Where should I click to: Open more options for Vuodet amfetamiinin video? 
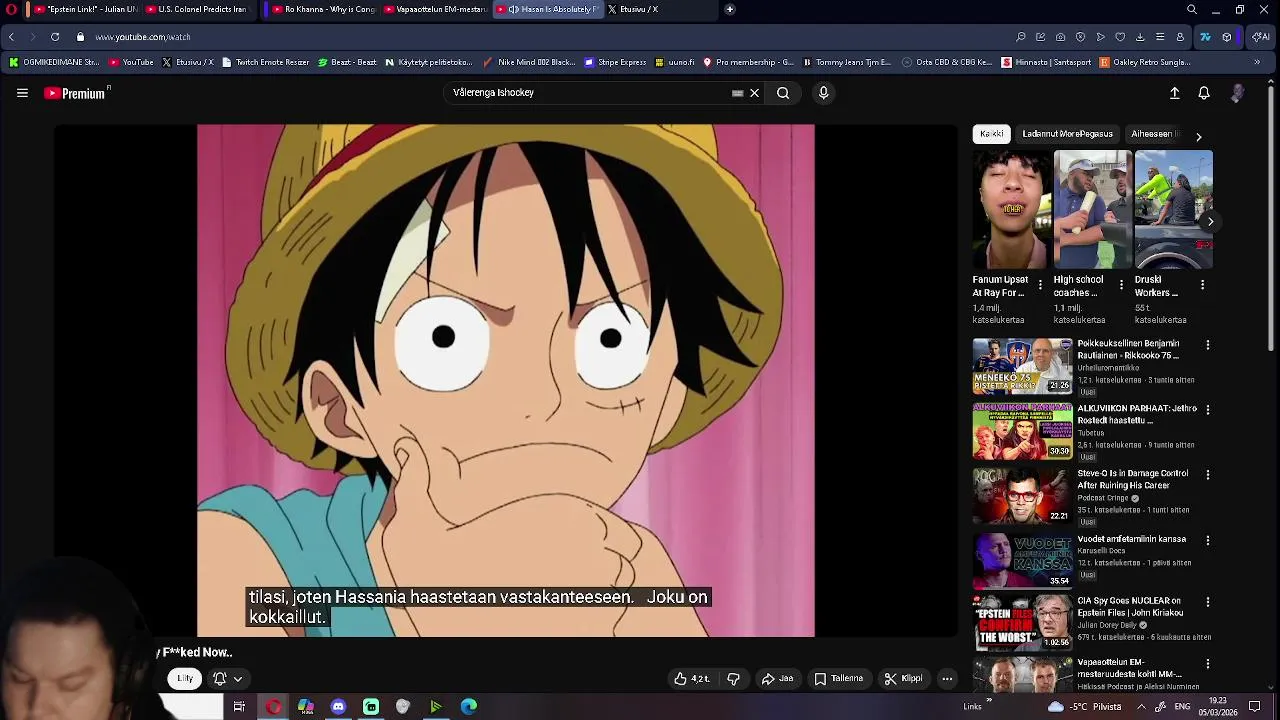[1208, 540]
